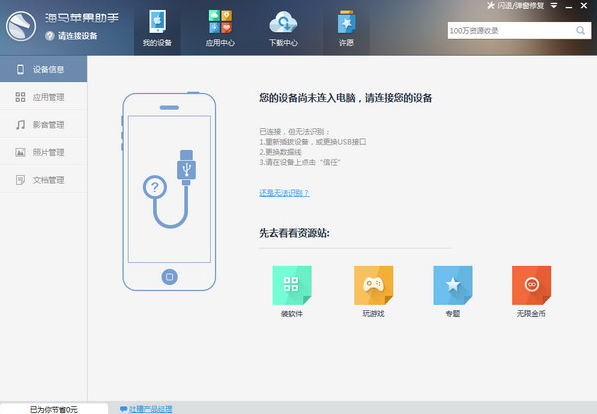Open the 许愿 wish tab
The height and width of the screenshot is (414, 597).
click(346, 29)
